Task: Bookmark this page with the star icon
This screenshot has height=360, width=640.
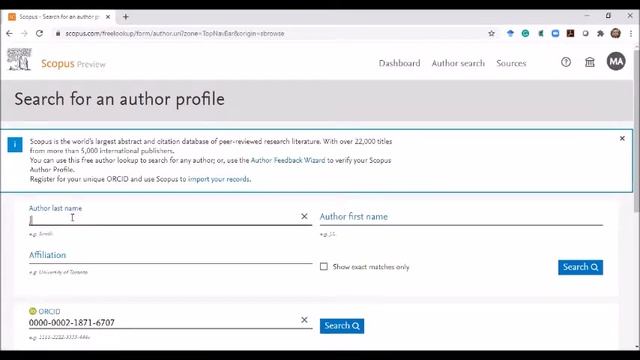Action: (x=491, y=33)
